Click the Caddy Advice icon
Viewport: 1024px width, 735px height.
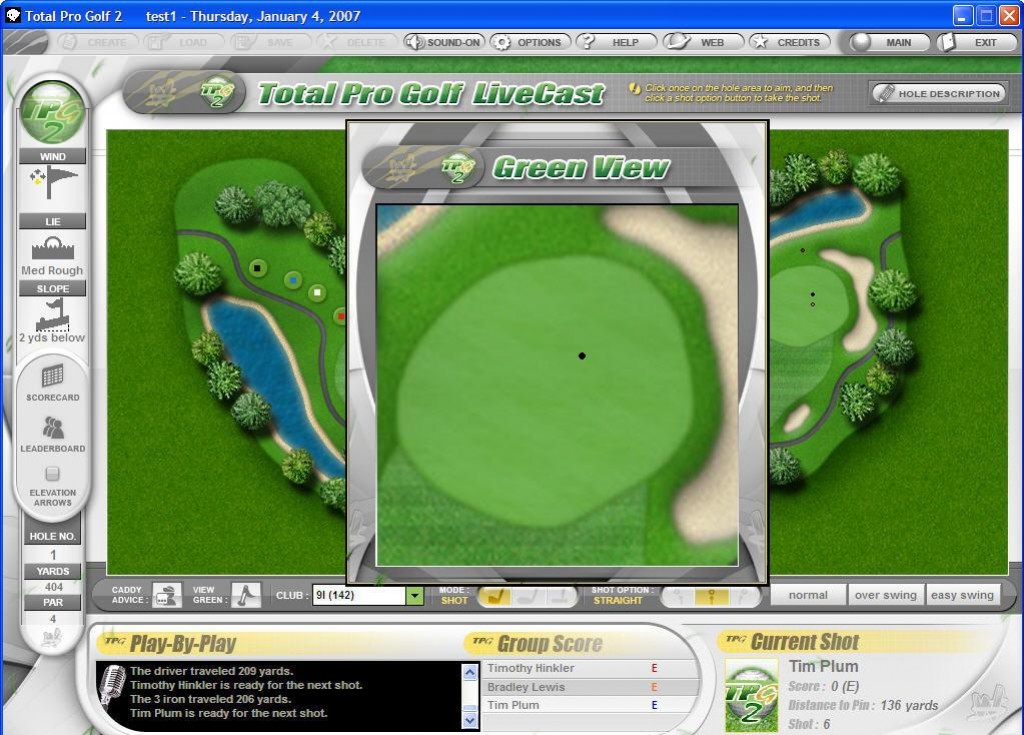(x=167, y=595)
